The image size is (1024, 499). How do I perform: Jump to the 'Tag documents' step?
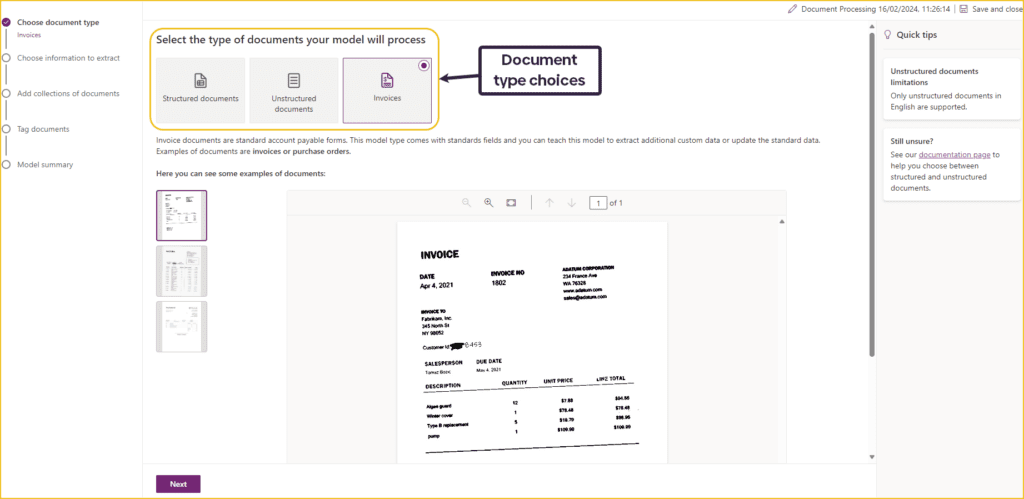tap(43, 129)
